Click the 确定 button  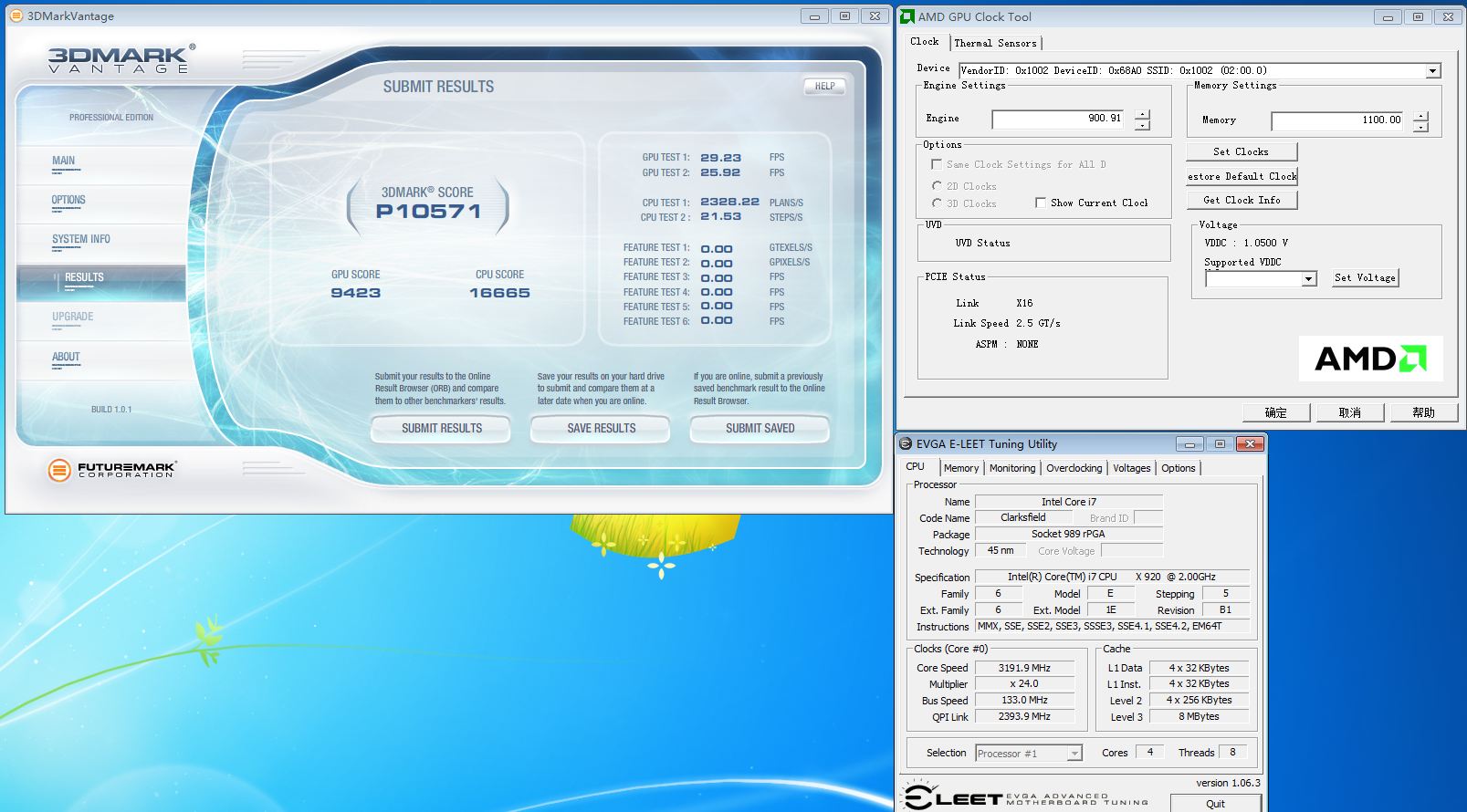click(1276, 412)
